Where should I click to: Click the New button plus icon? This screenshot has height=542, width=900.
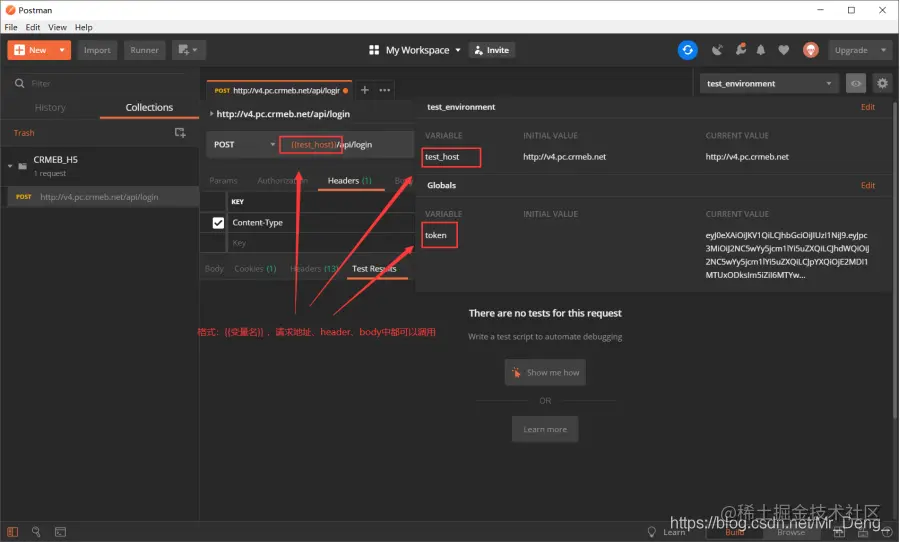click(x=20, y=50)
